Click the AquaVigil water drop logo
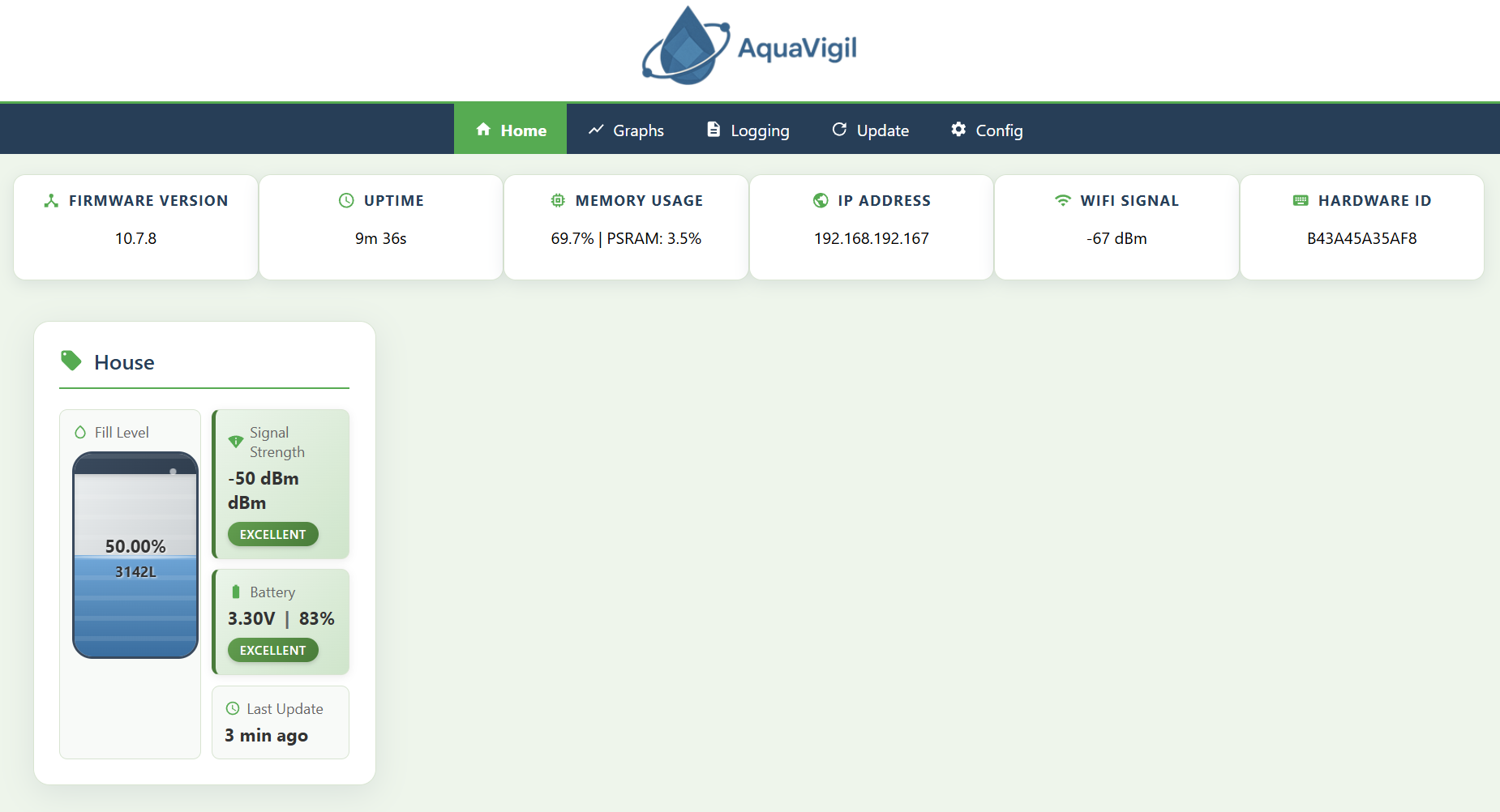 [x=686, y=47]
